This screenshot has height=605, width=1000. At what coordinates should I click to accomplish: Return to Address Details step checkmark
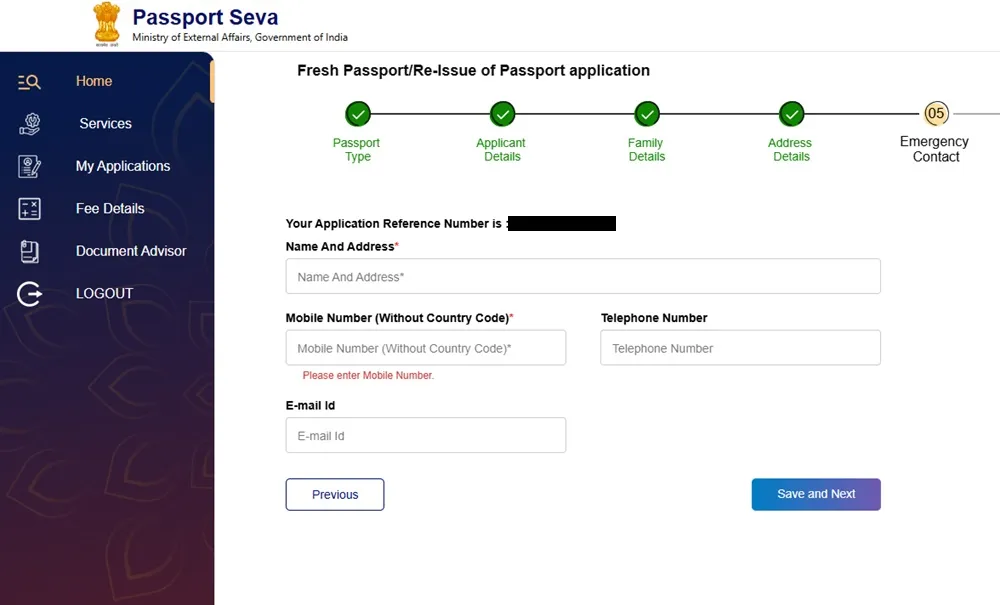click(x=791, y=113)
